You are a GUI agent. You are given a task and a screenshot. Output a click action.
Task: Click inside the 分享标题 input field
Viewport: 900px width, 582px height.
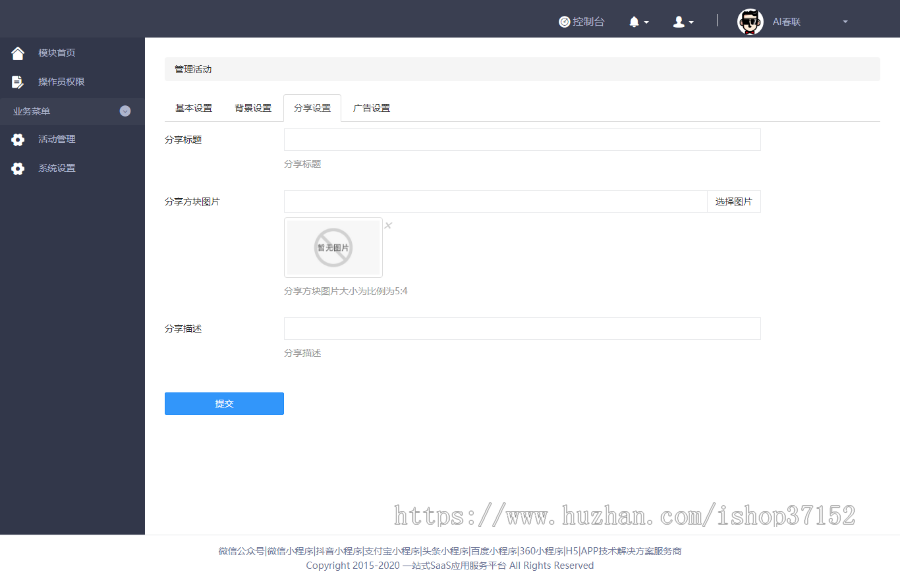point(522,139)
